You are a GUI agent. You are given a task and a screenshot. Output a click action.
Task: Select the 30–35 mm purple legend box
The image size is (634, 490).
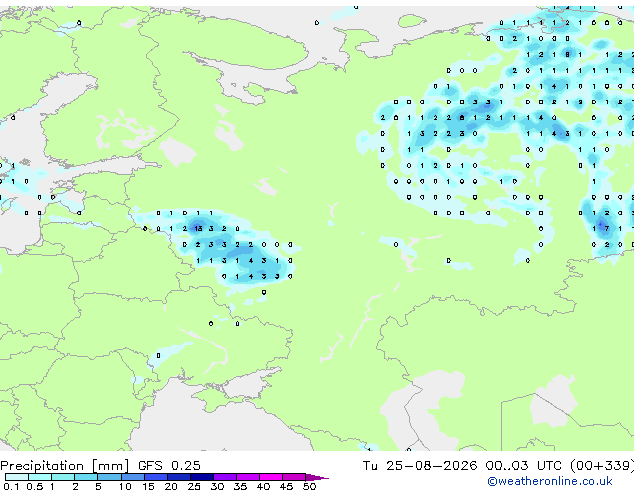click(x=224, y=477)
